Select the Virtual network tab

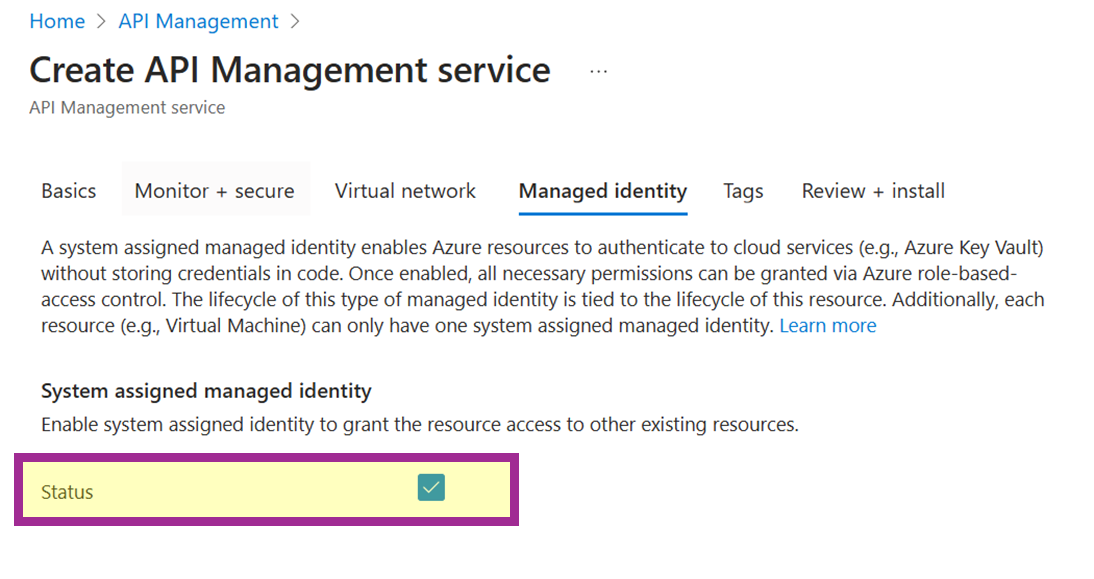tap(405, 191)
